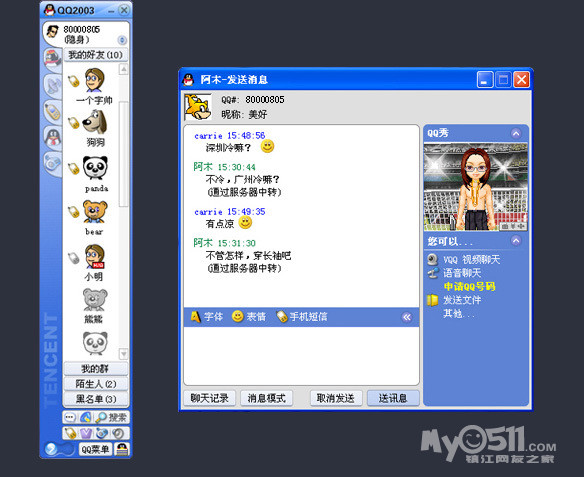Select the offline gray bear contact 熊熊

click(95, 300)
